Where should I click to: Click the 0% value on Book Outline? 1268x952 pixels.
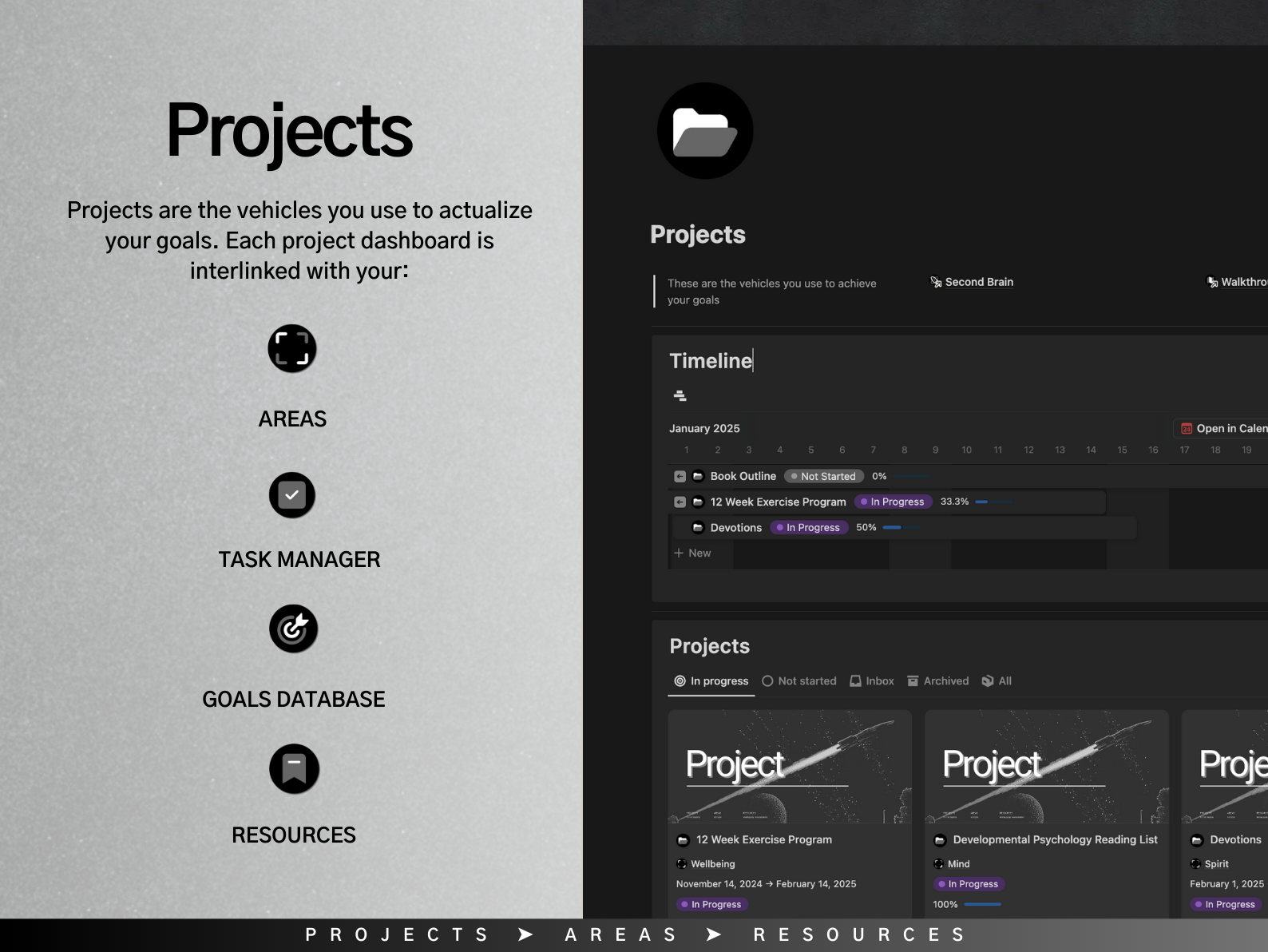(x=879, y=476)
